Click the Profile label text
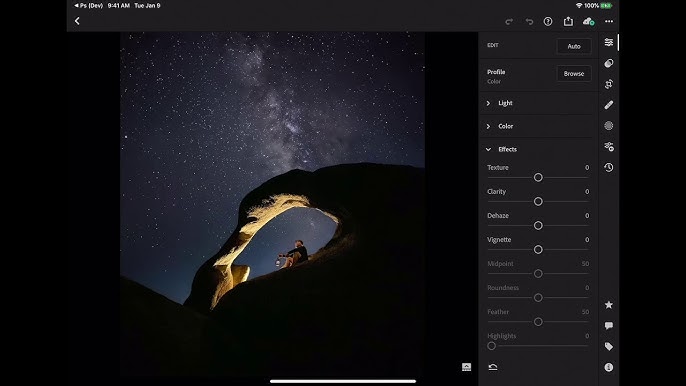The image size is (686, 386). click(496, 72)
